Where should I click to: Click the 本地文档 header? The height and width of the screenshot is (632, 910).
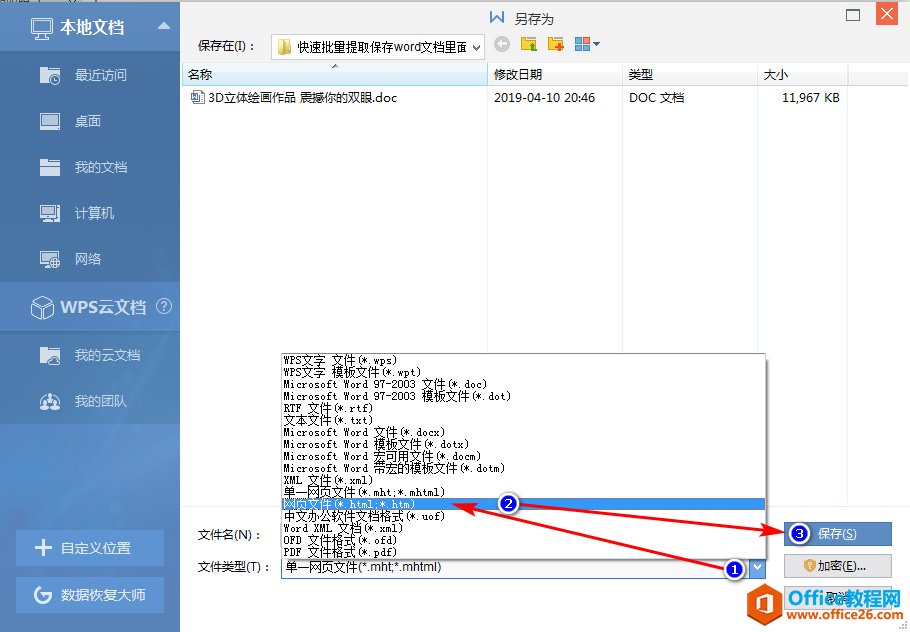pos(89,27)
